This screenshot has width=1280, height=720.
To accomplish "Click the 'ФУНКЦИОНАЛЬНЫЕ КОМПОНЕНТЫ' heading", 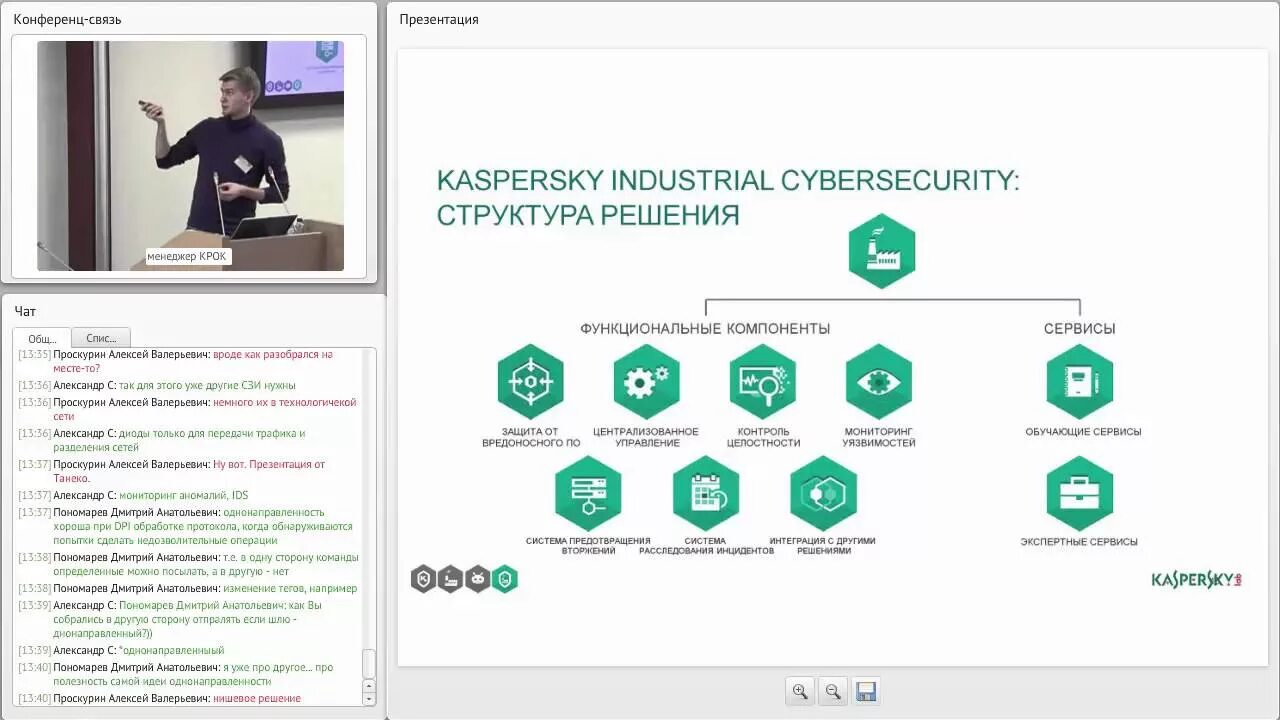I will click(705, 328).
